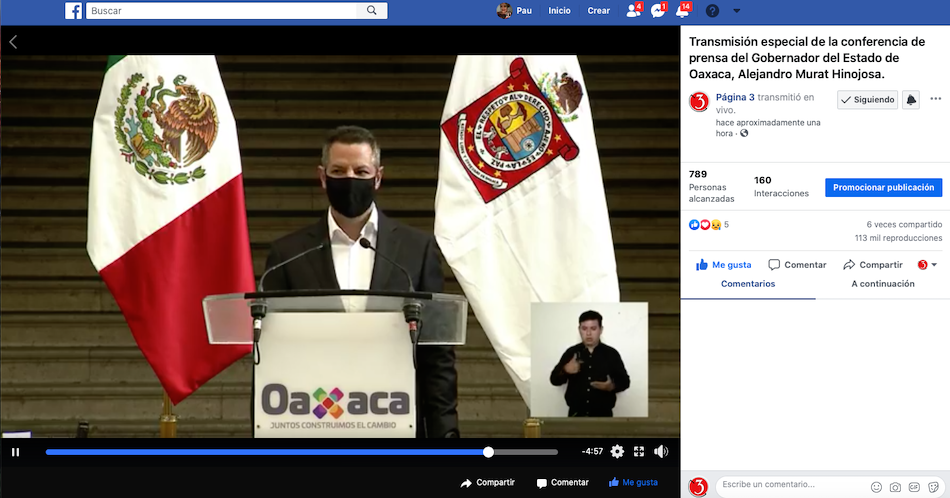Attach a photo with the camera icon
The height and width of the screenshot is (498, 950).
click(895, 486)
